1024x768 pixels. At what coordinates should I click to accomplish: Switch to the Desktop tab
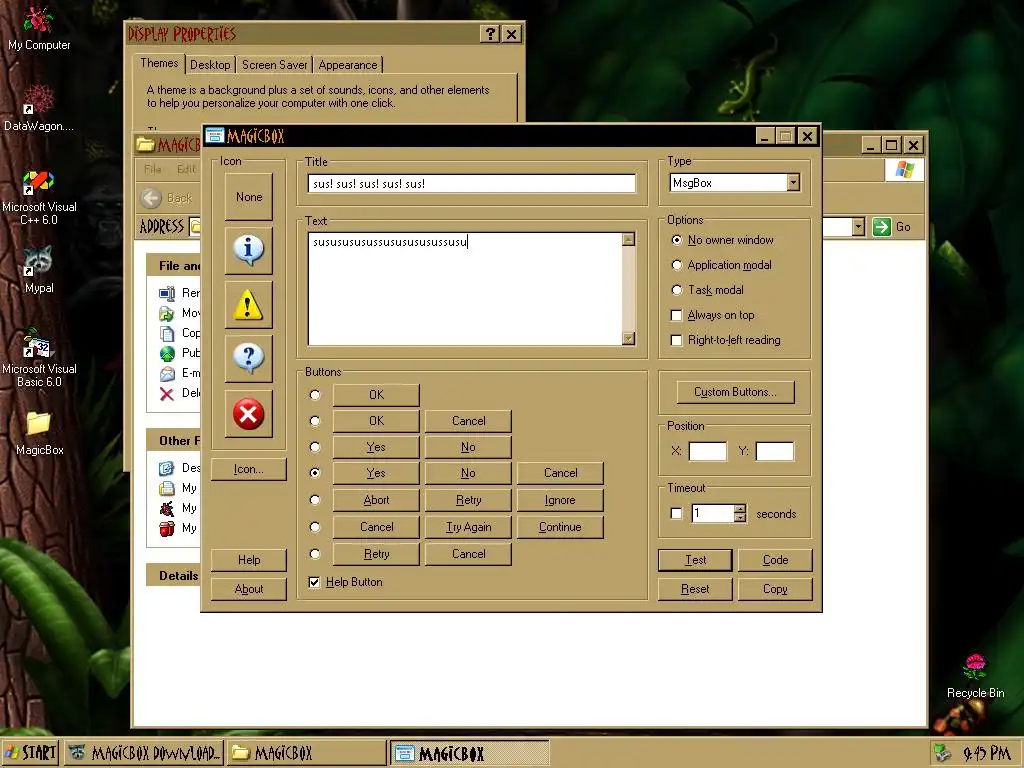coord(210,65)
